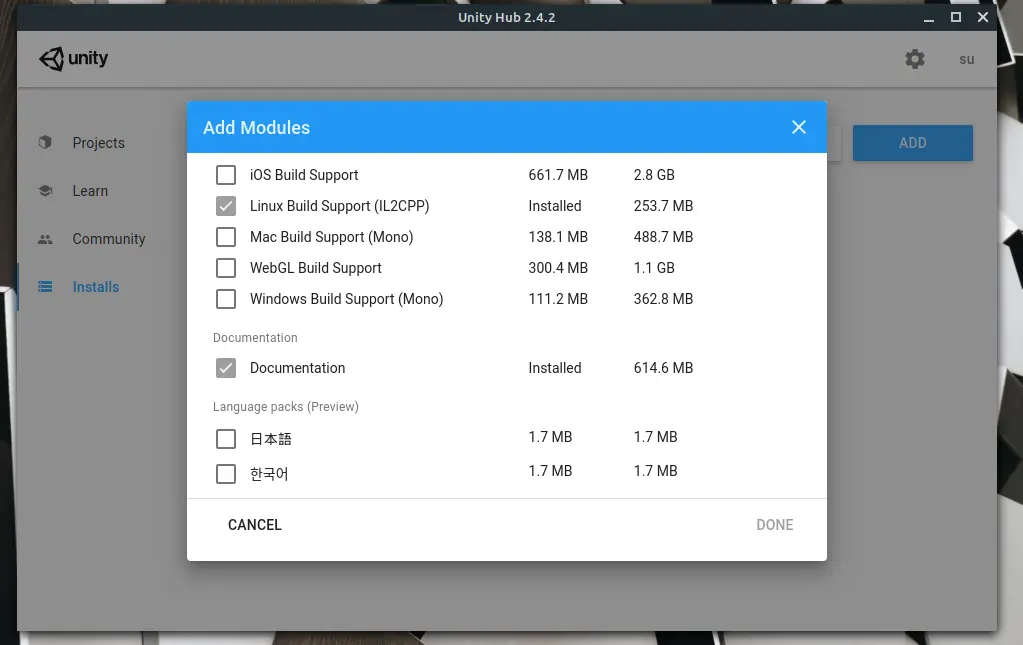This screenshot has width=1023, height=645.
Task: Click the Installs list icon
Action: pyautogui.click(x=45, y=287)
